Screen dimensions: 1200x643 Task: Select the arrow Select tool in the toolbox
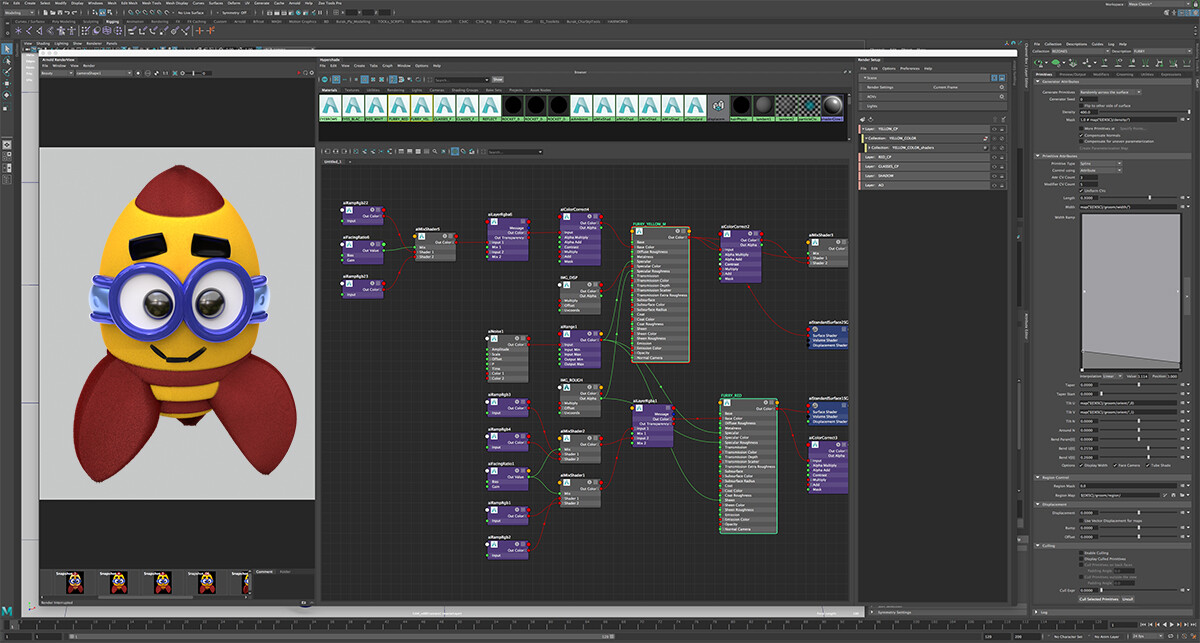[7, 47]
